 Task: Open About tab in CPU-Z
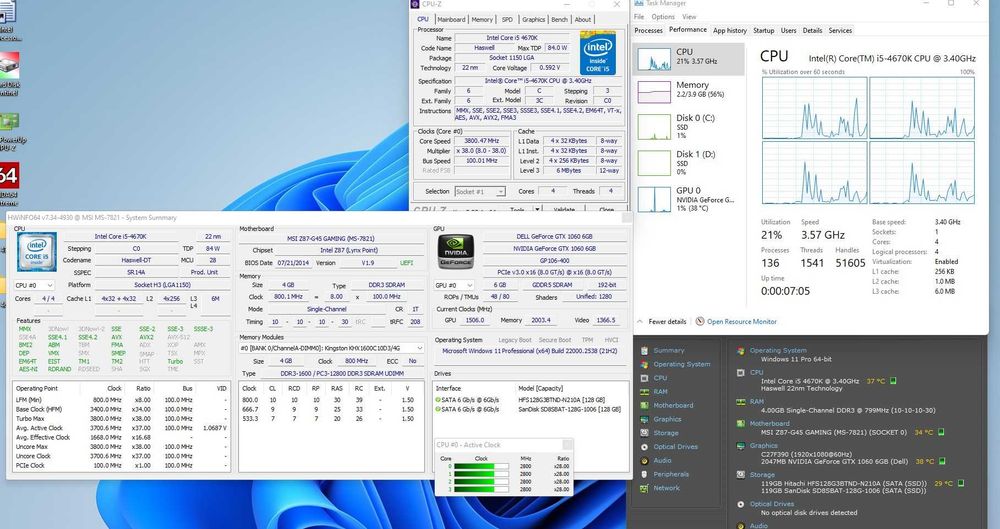[x=583, y=20]
